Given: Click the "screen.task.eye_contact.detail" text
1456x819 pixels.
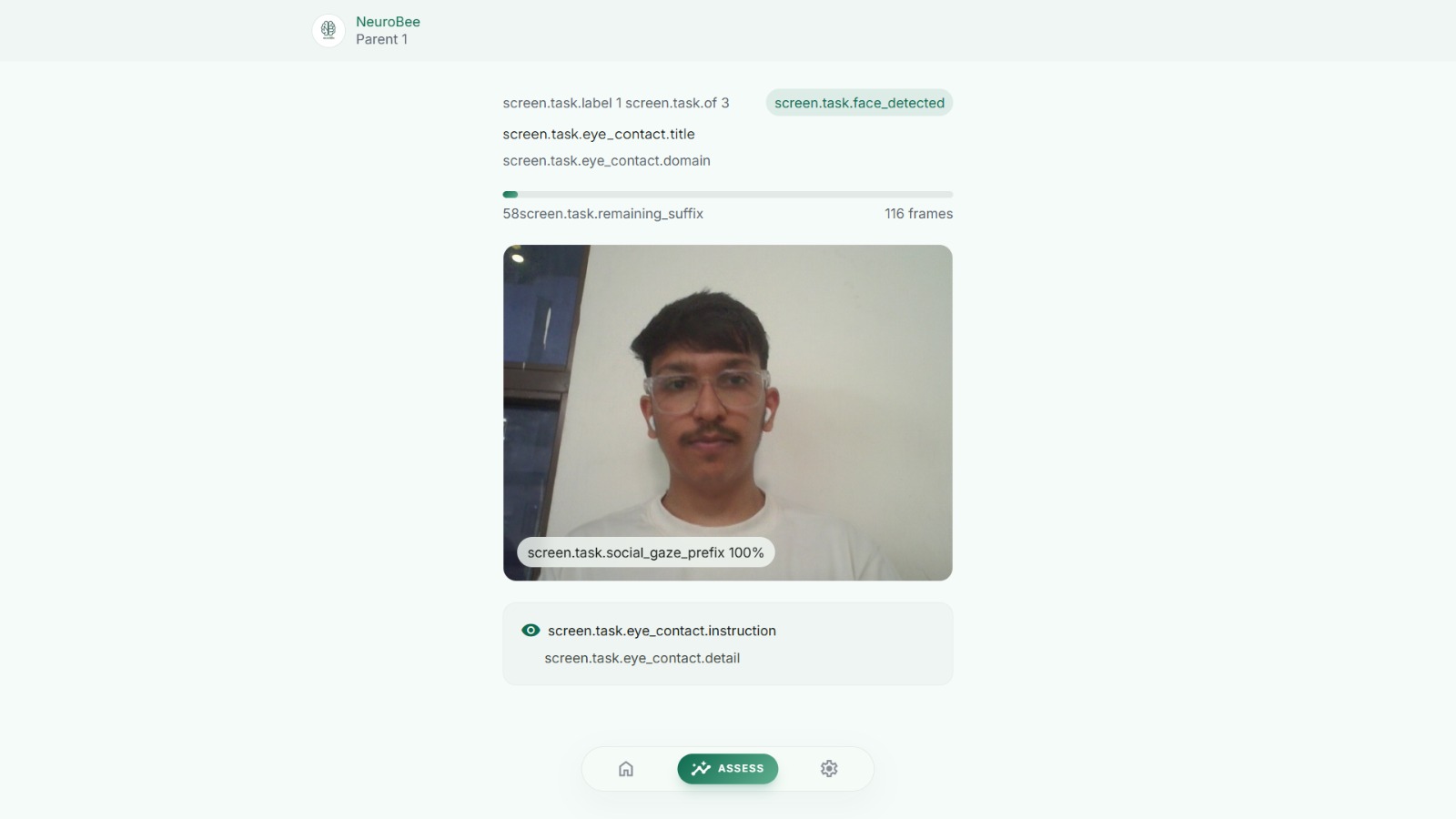Looking at the screenshot, I should [x=642, y=658].
